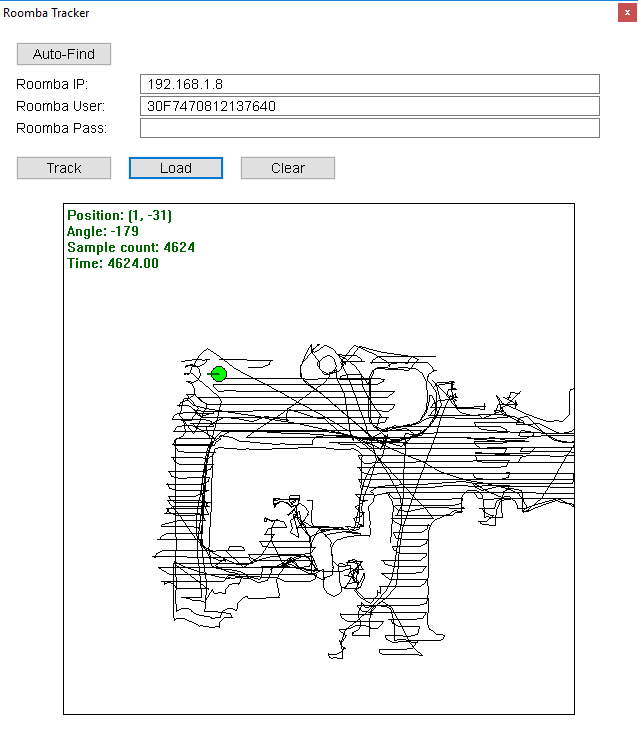Hit the Clear button
The height and width of the screenshot is (747, 638).
click(x=287, y=168)
